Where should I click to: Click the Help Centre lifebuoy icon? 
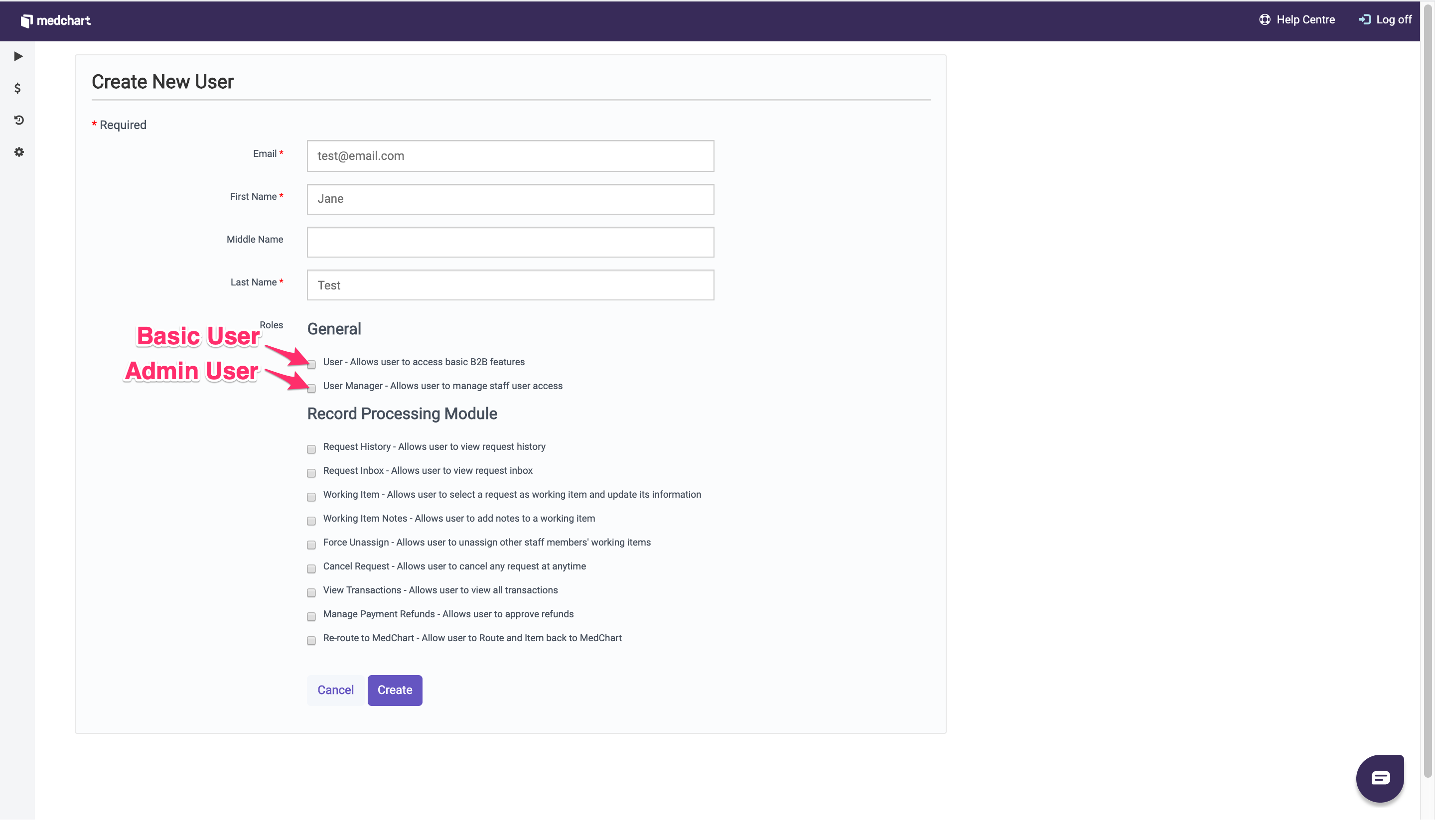coord(1264,20)
